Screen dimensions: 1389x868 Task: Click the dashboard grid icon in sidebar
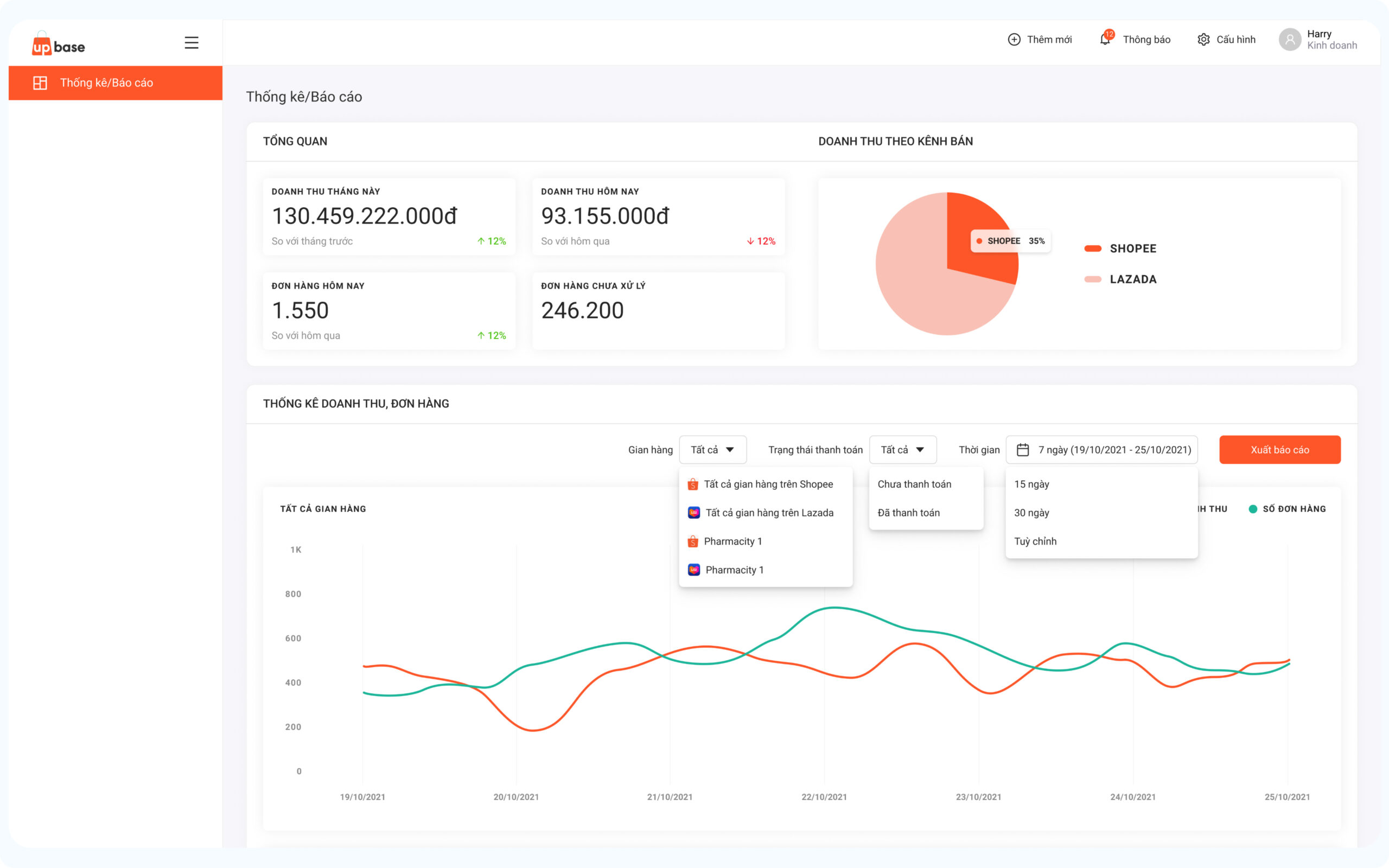coord(40,82)
